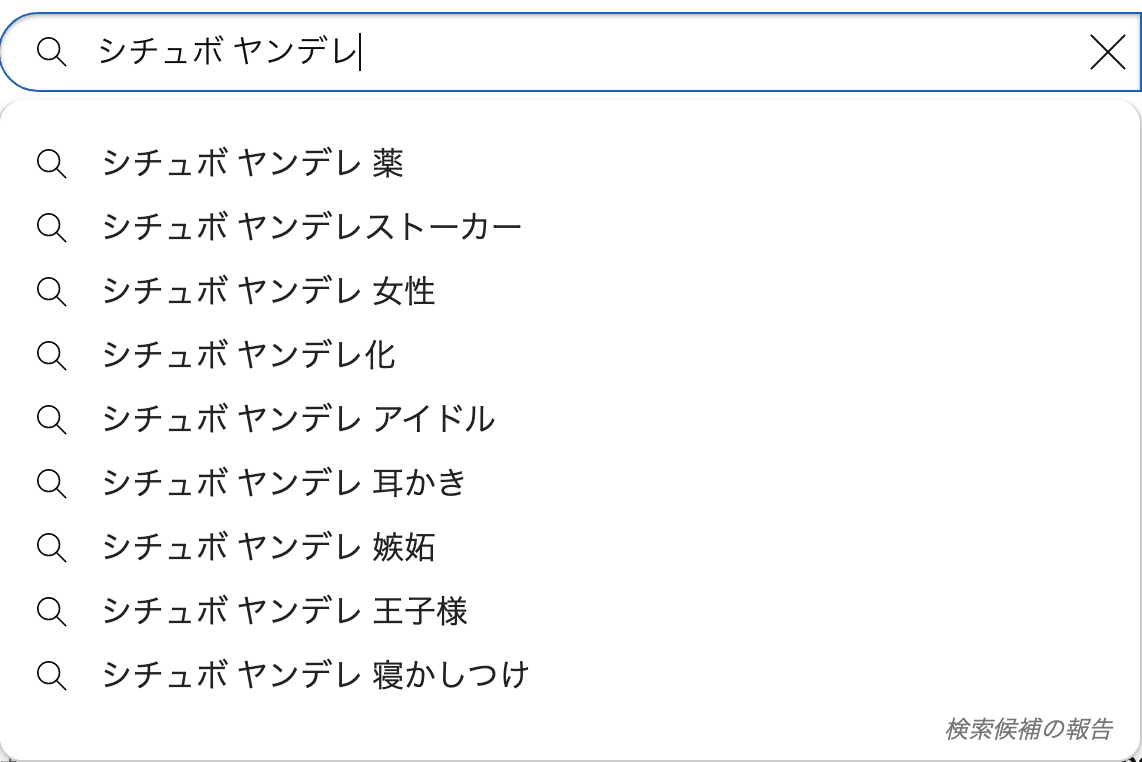The image size is (1142, 762).
Task: Pick the "シチュボ ヤンデレ 女性" suggestion
Action: pyautogui.click(x=269, y=291)
